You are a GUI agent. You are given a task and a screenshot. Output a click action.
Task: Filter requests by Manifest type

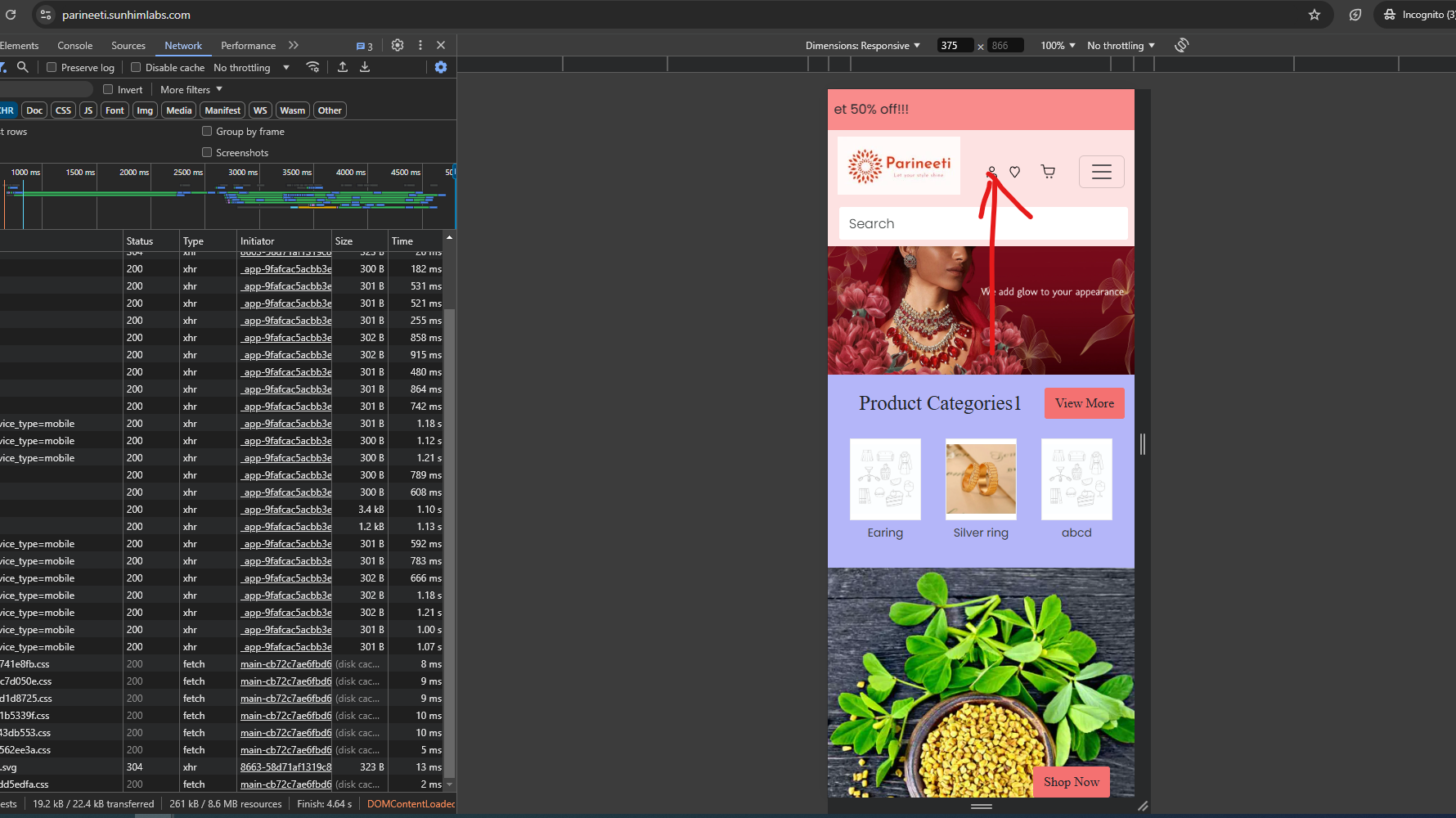point(222,110)
